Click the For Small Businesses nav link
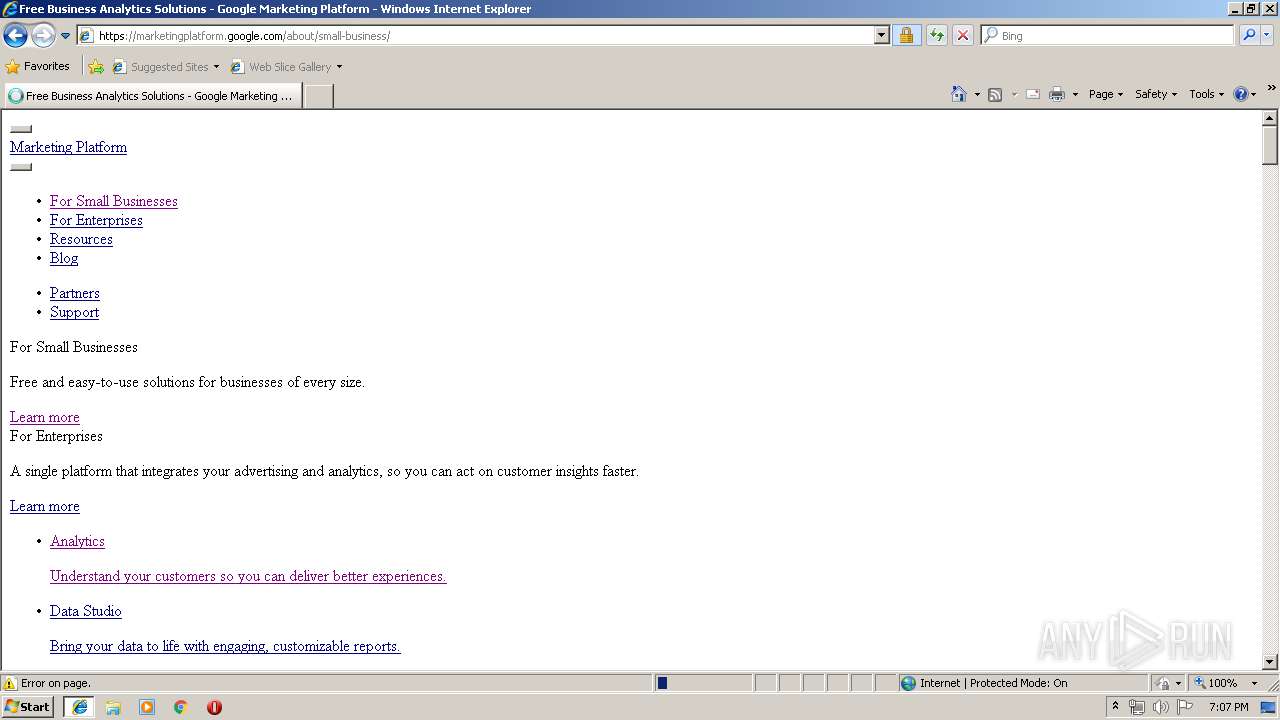The width and height of the screenshot is (1280, 720). [x=114, y=201]
